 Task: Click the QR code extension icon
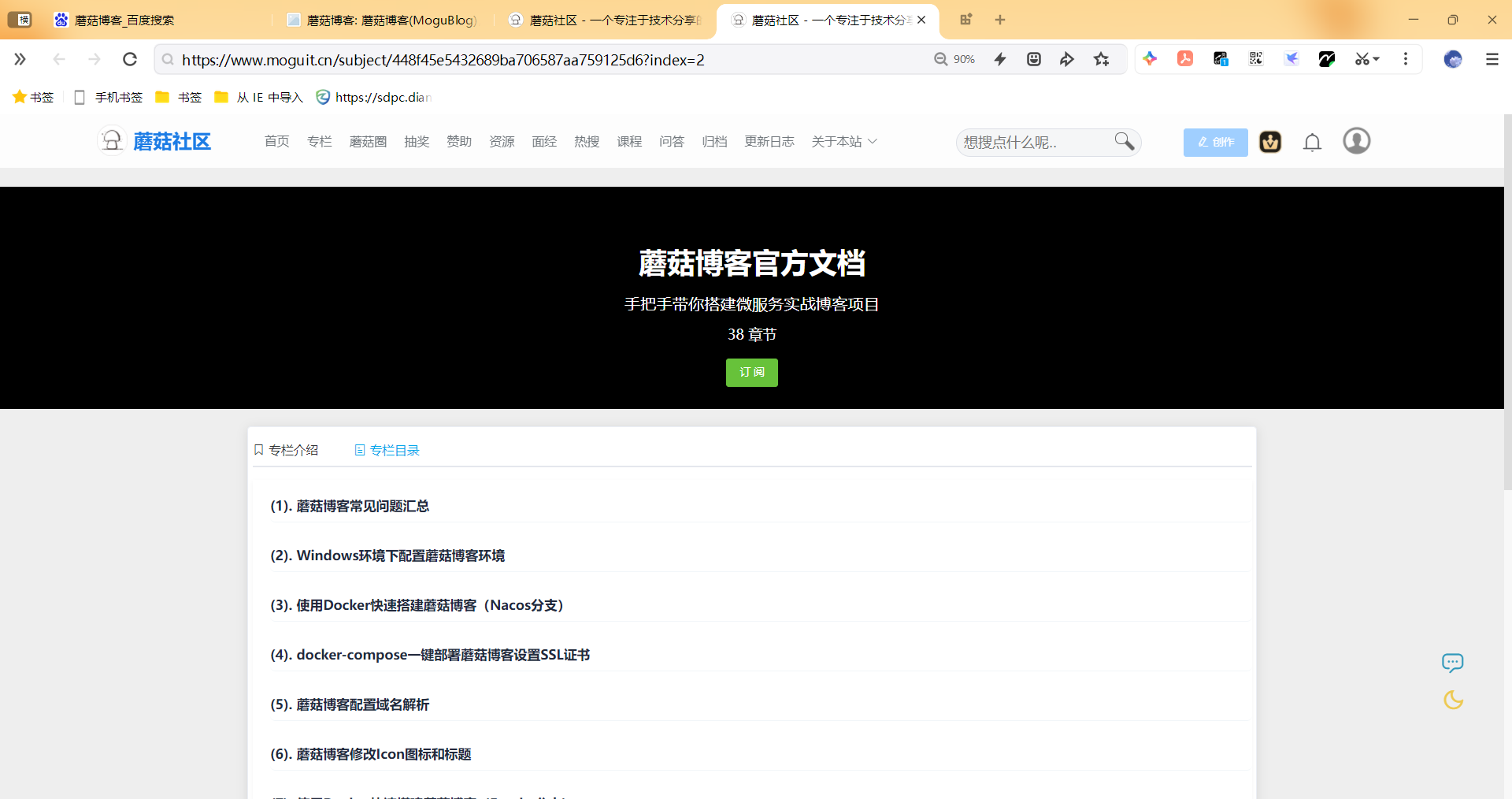[1256, 58]
